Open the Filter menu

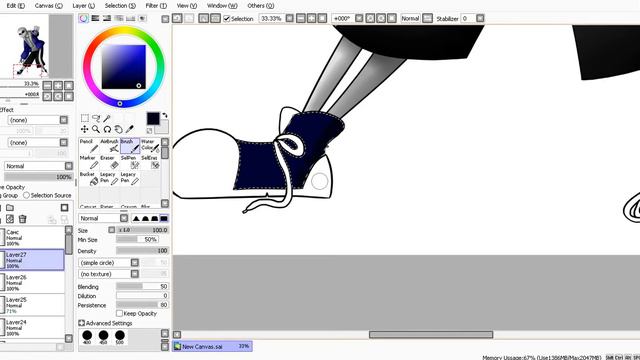tap(156, 6)
